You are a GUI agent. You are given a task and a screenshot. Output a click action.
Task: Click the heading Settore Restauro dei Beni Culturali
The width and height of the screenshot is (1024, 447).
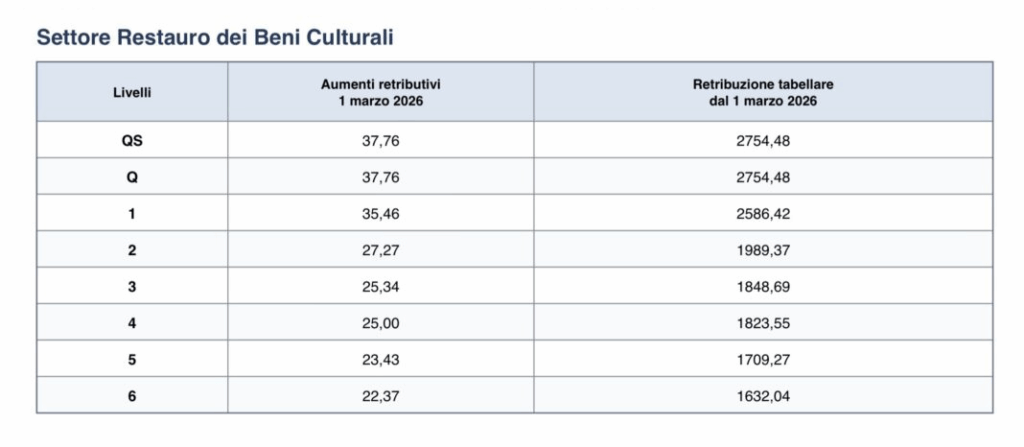click(x=215, y=38)
